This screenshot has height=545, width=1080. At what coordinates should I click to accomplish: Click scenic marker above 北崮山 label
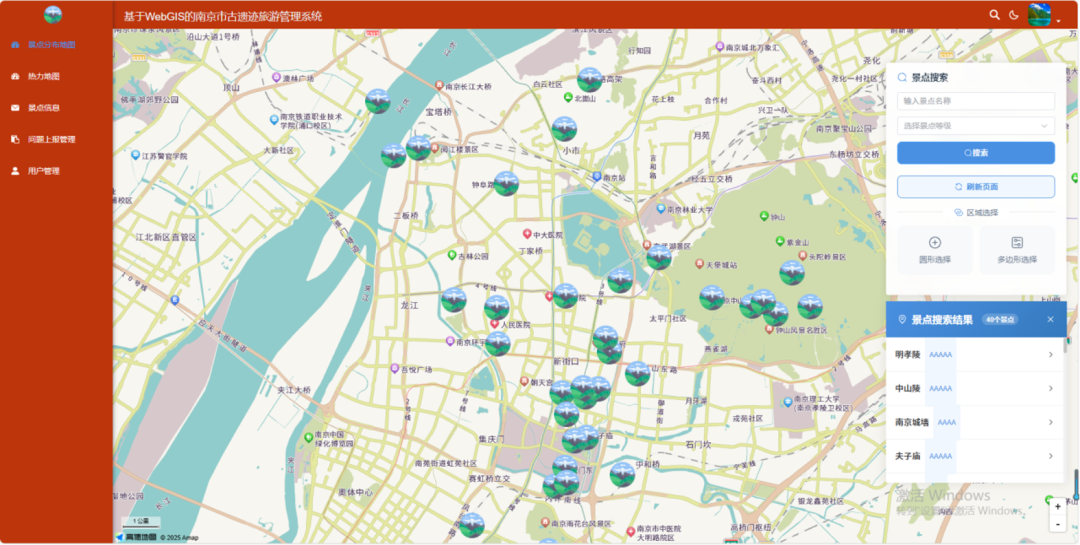[x=590, y=80]
